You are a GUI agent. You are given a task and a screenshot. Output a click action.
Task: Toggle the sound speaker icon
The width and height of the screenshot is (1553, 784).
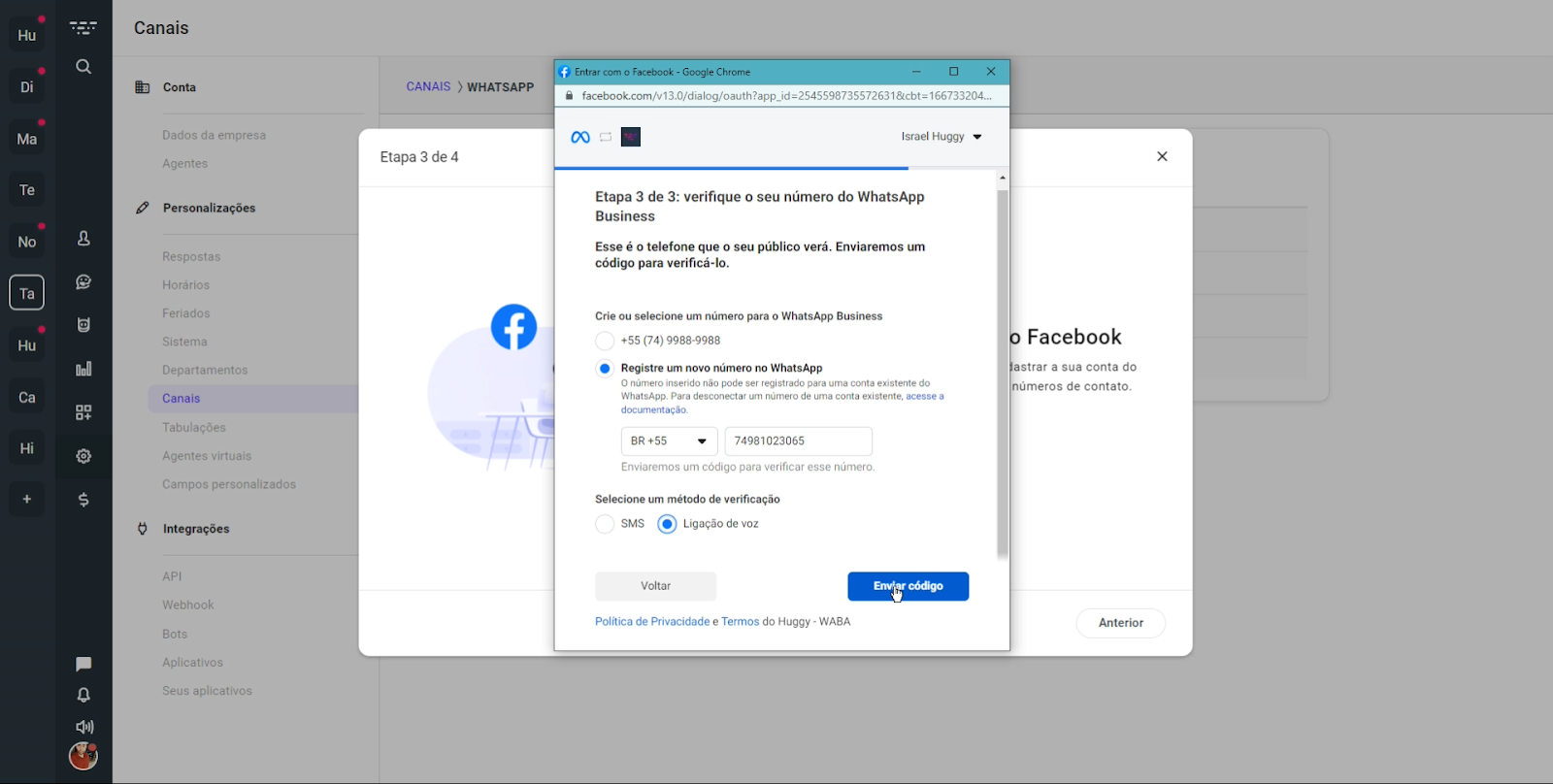tap(84, 727)
